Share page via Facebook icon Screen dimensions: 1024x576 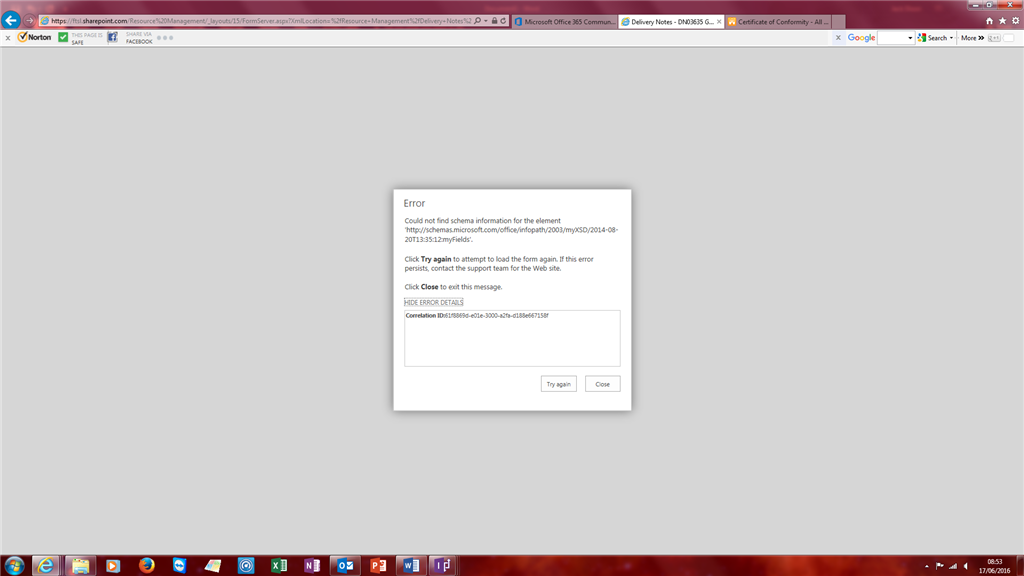tap(112, 37)
